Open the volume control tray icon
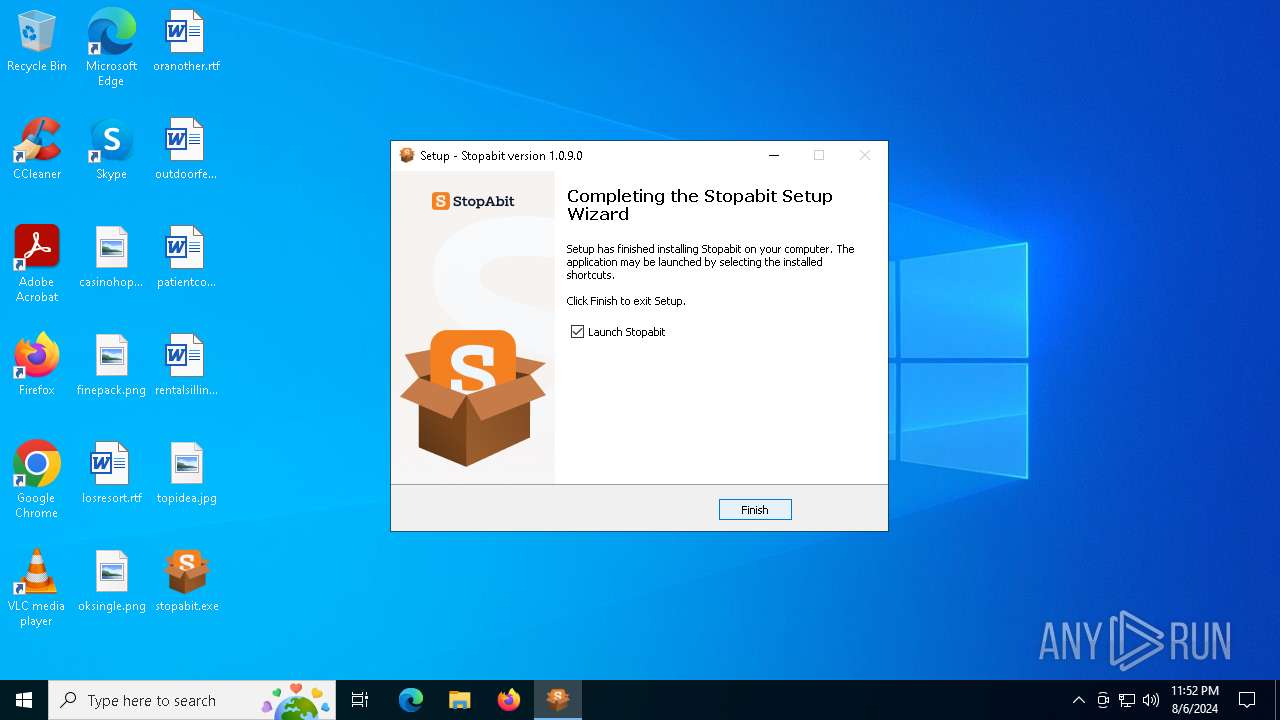The width and height of the screenshot is (1280, 720). point(1151,700)
